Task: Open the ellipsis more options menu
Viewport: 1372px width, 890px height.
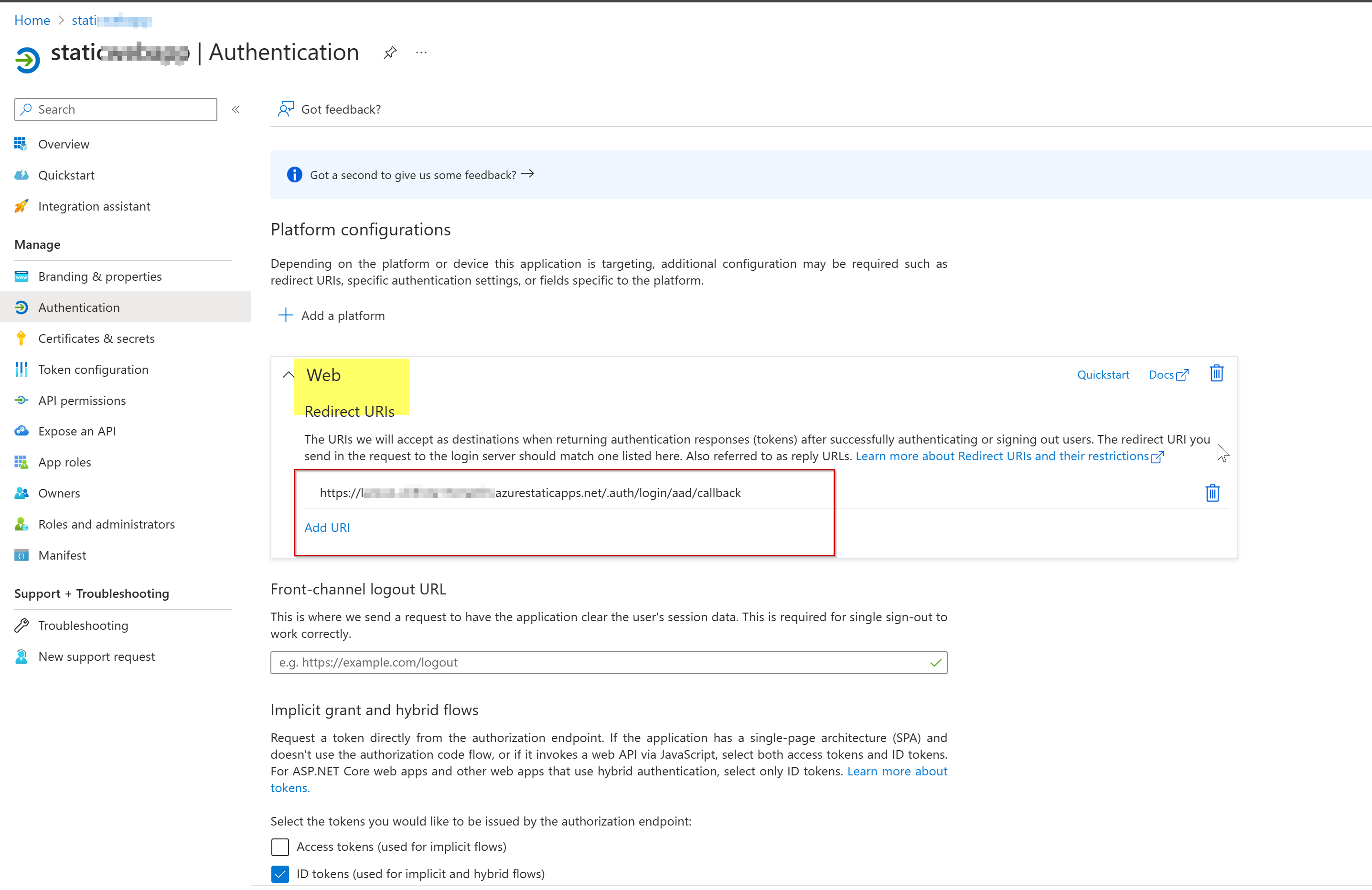Action: click(421, 53)
